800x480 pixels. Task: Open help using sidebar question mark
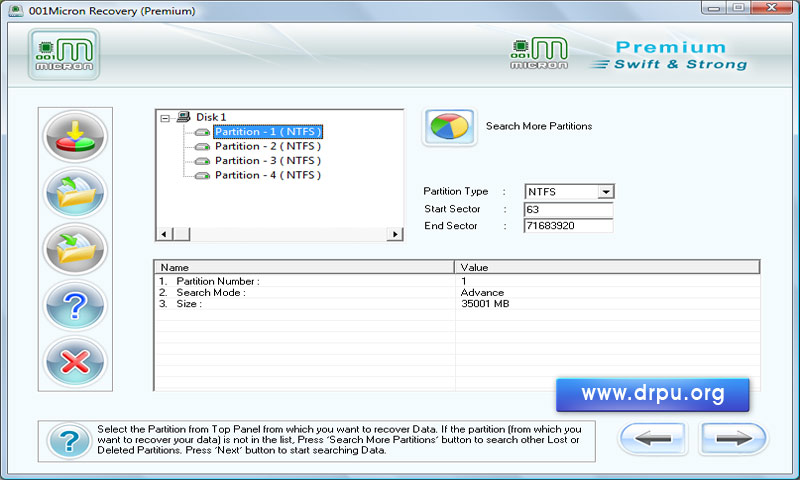click(75, 306)
